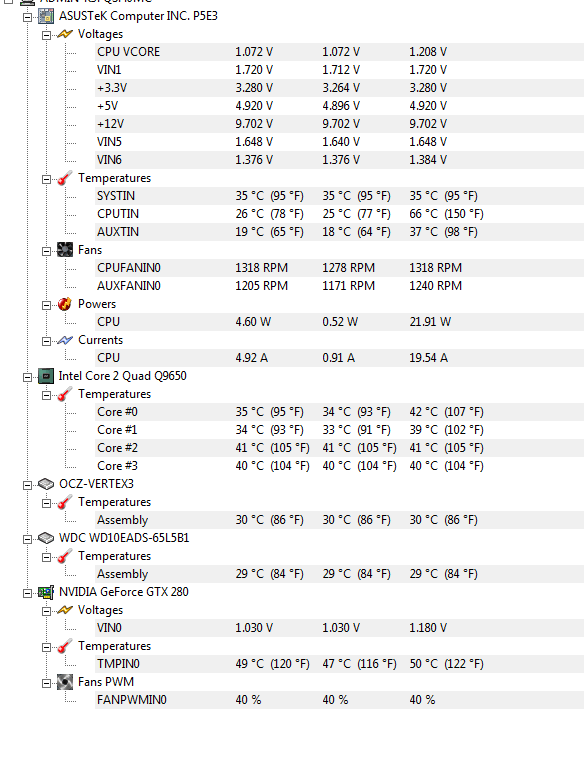This screenshot has width=584, height=780.
Task: Click the Currents wave icon
Action: click(65, 340)
